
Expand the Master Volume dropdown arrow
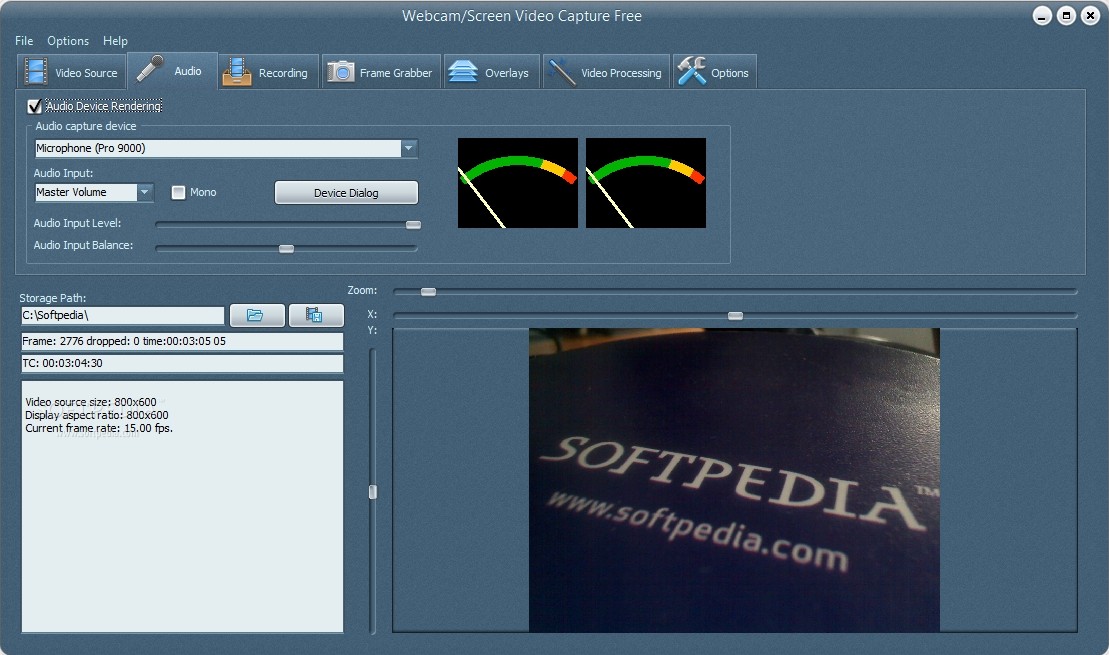point(144,192)
